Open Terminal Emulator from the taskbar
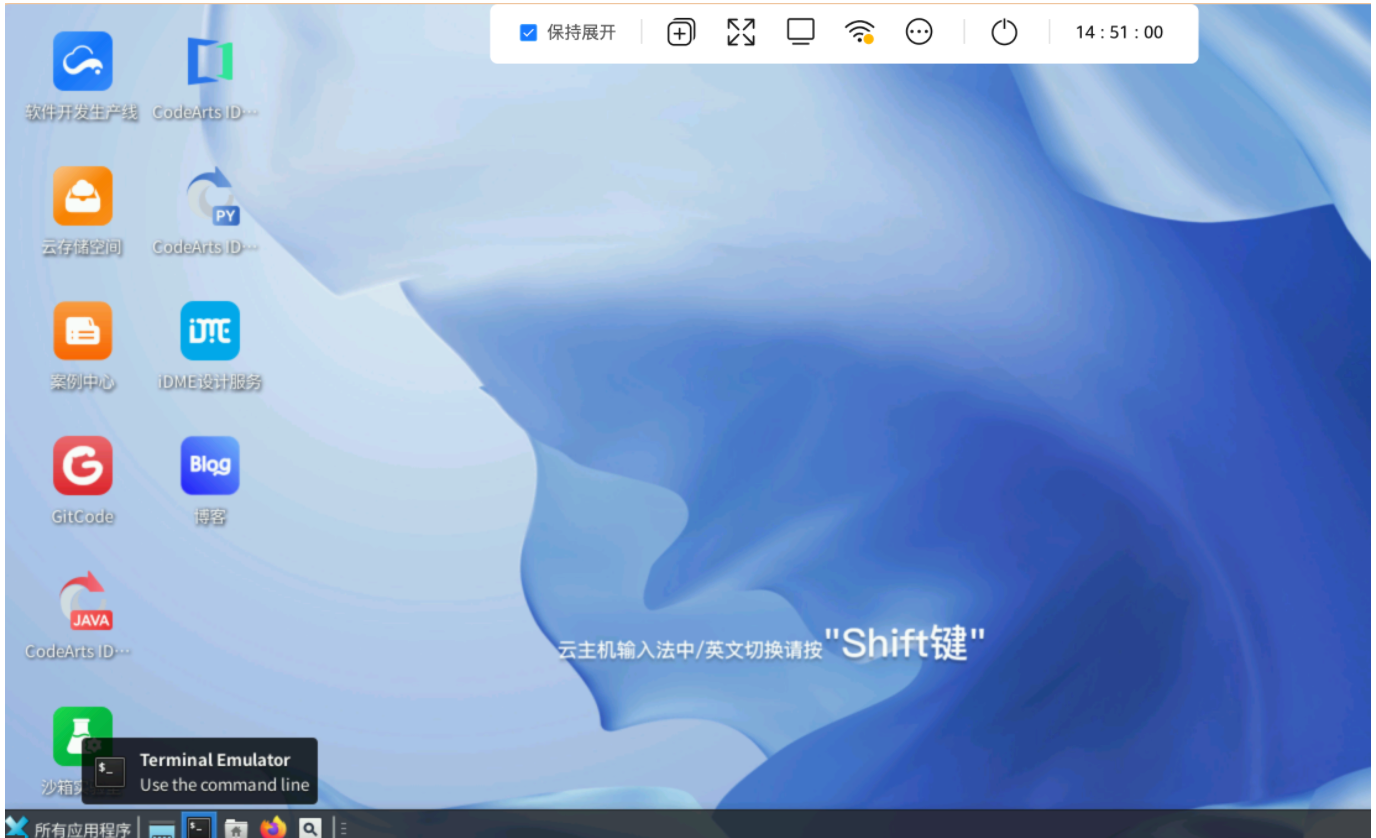1376x838 pixels. coord(198,825)
